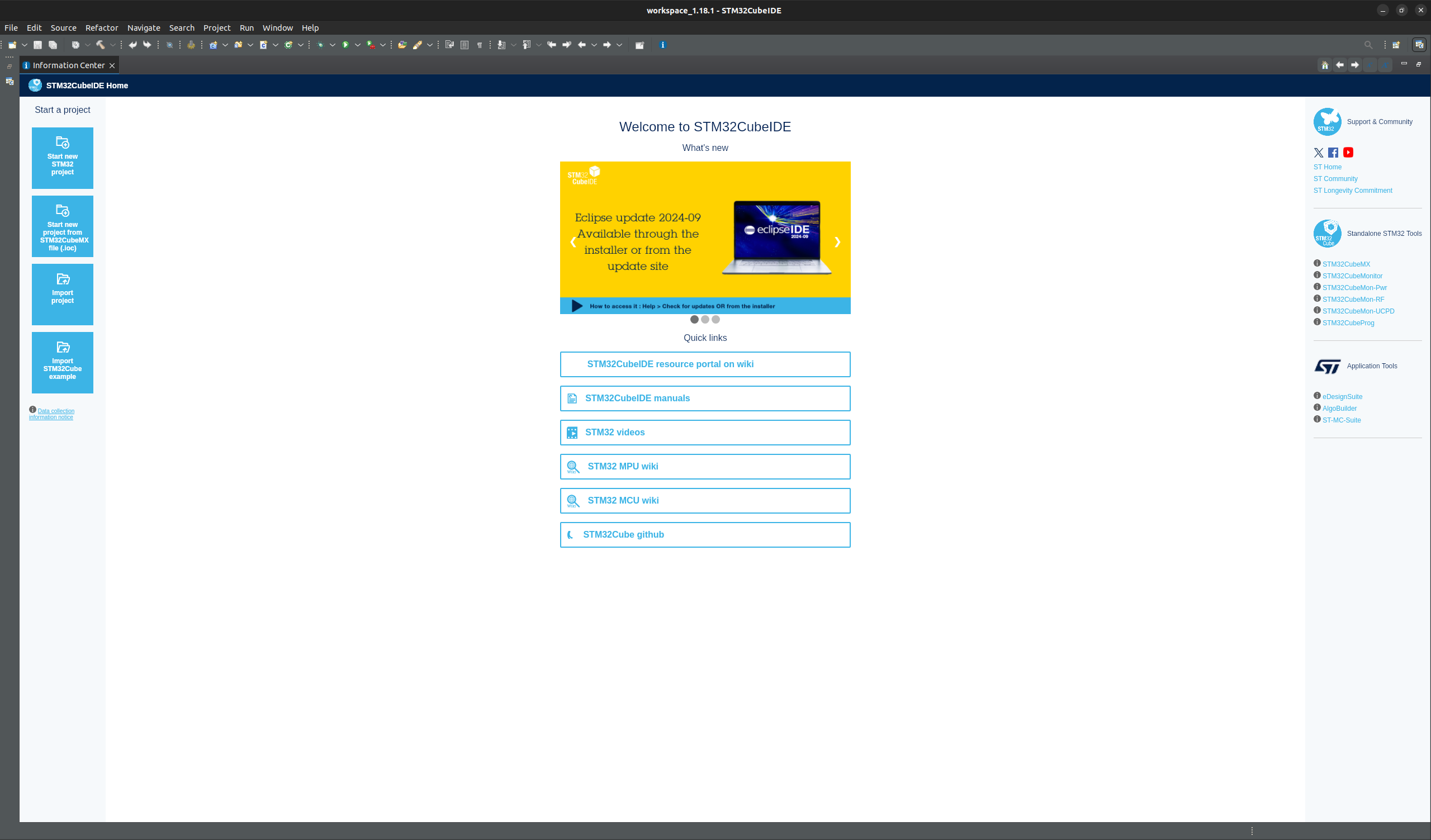Click the browser back arrow icon
This screenshot has height=840, width=1431.
point(1339,65)
